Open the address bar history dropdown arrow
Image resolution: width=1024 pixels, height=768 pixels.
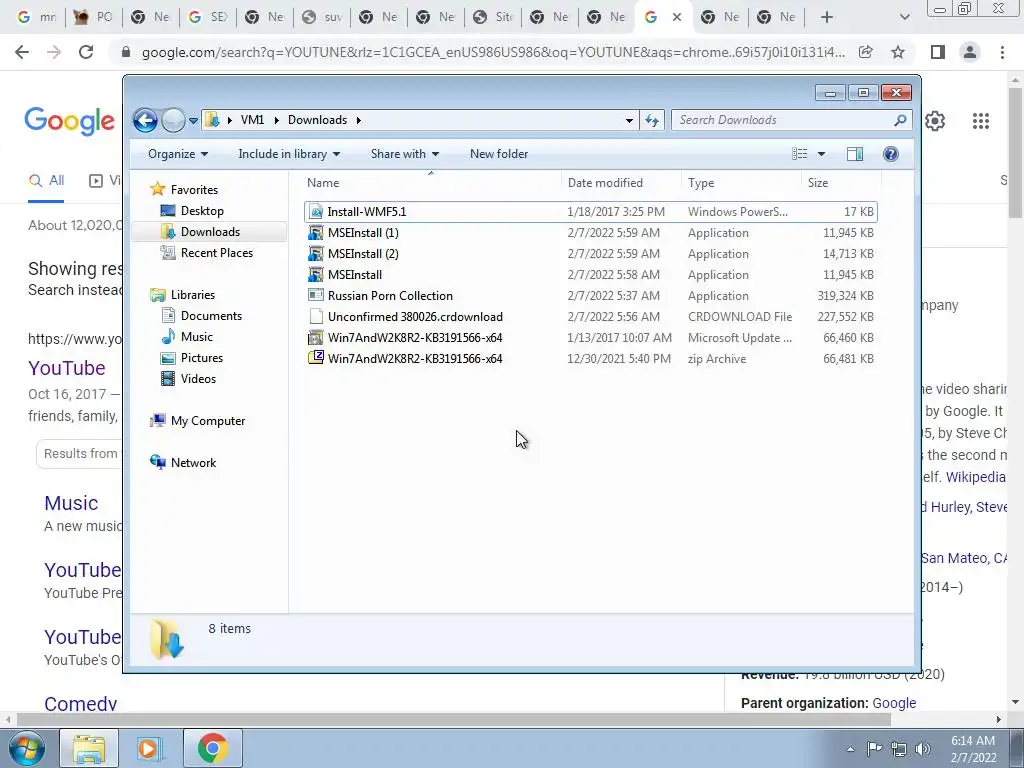click(629, 120)
